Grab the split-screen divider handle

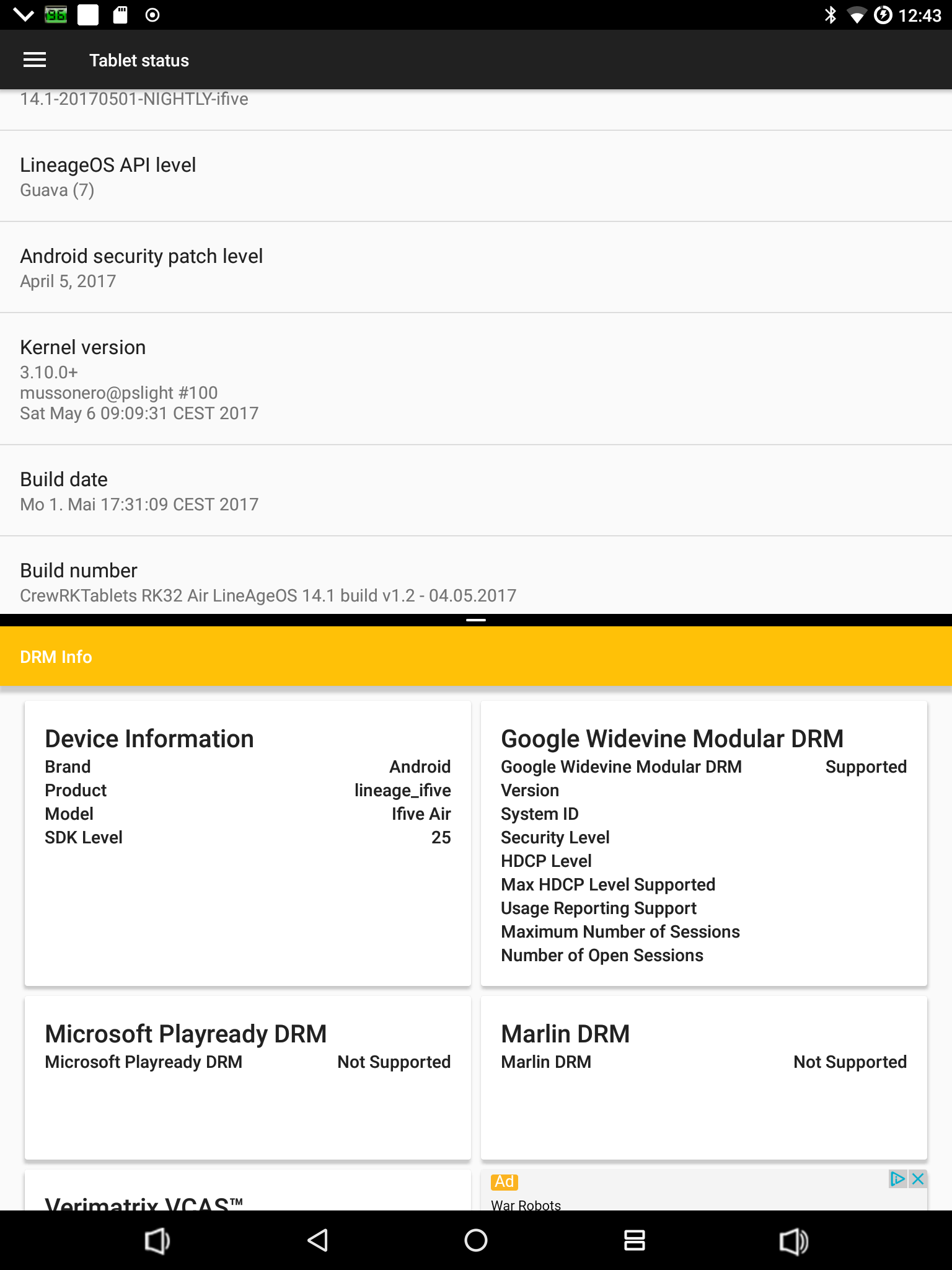coord(475,619)
